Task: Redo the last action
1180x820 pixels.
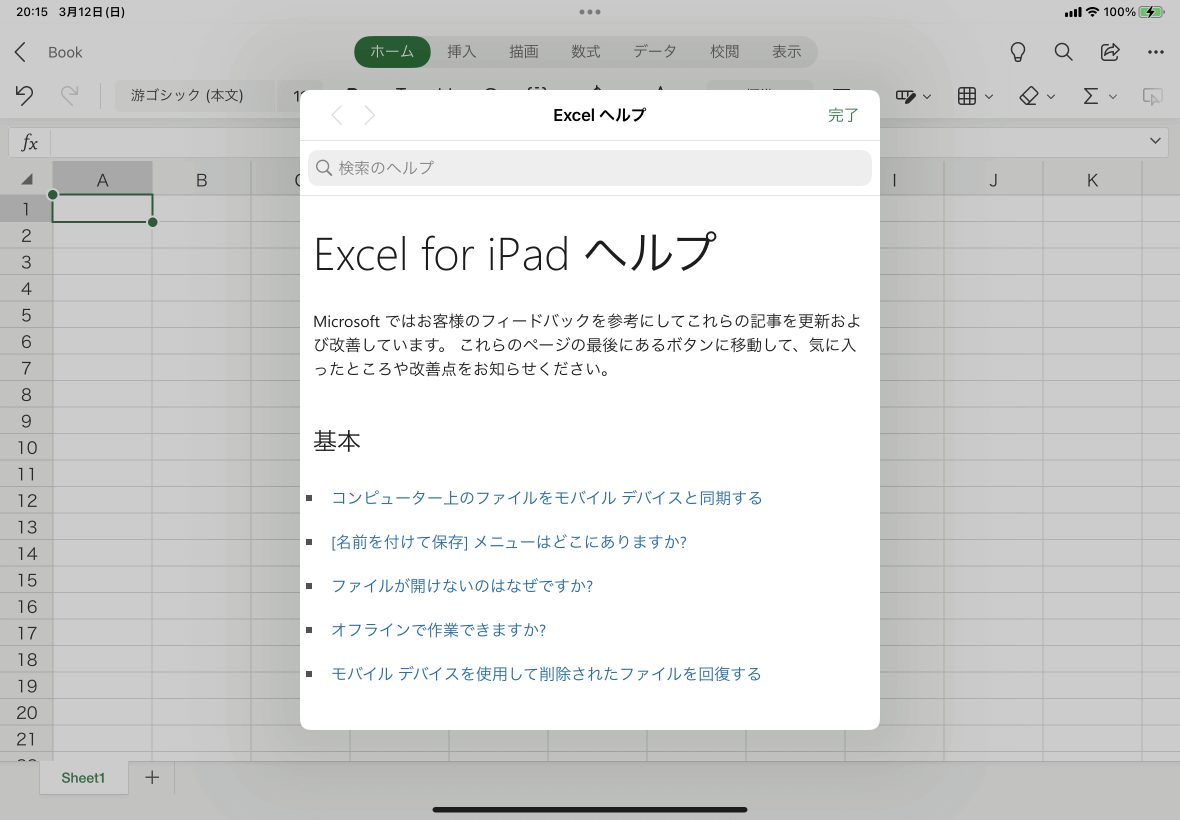Action: pos(69,96)
